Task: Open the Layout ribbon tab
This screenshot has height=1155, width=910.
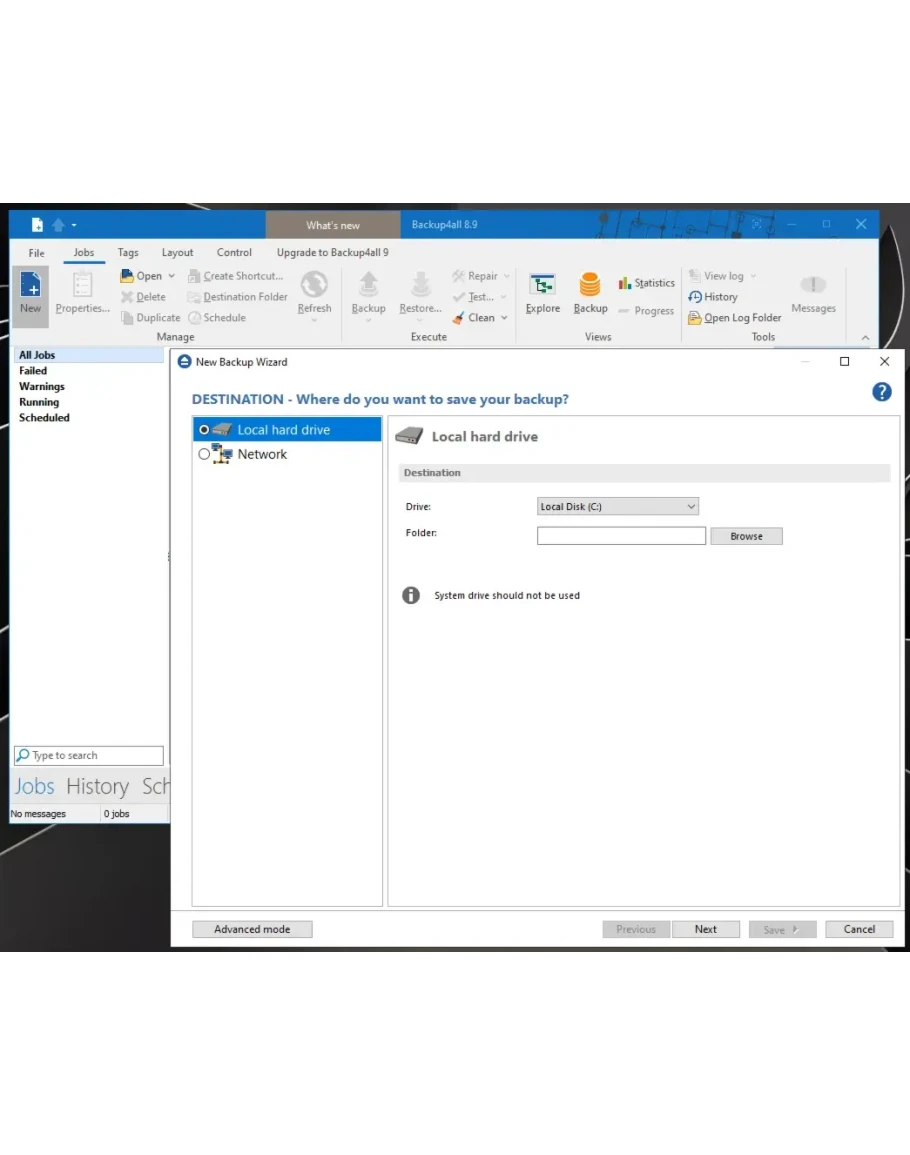Action: [x=178, y=253]
